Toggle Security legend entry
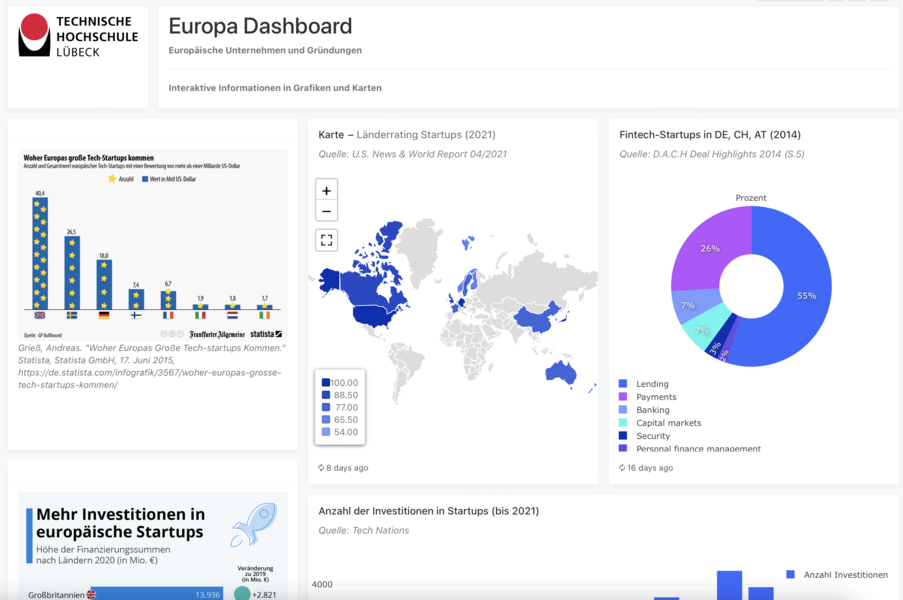The image size is (903, 600). click(644, 436)
